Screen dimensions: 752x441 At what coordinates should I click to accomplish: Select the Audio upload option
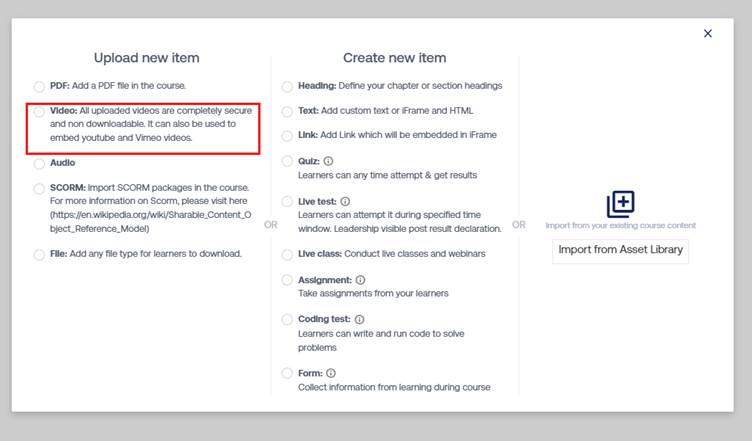(39, 163)
